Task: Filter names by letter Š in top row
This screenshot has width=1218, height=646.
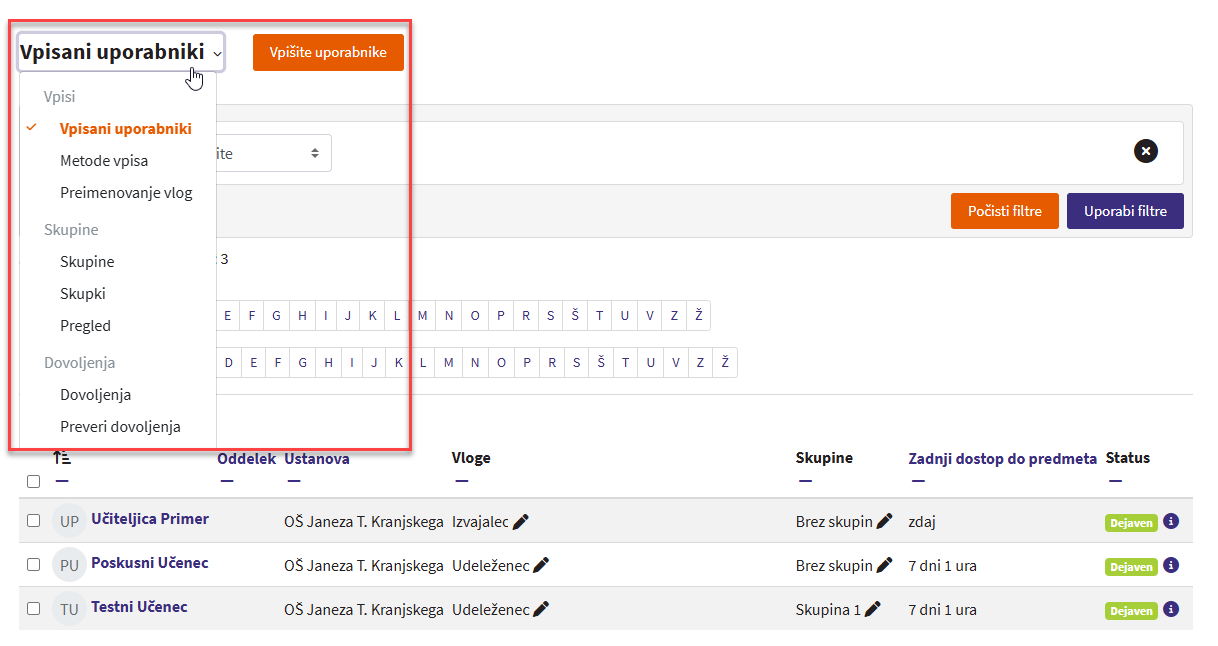Action: coord(575,316)
